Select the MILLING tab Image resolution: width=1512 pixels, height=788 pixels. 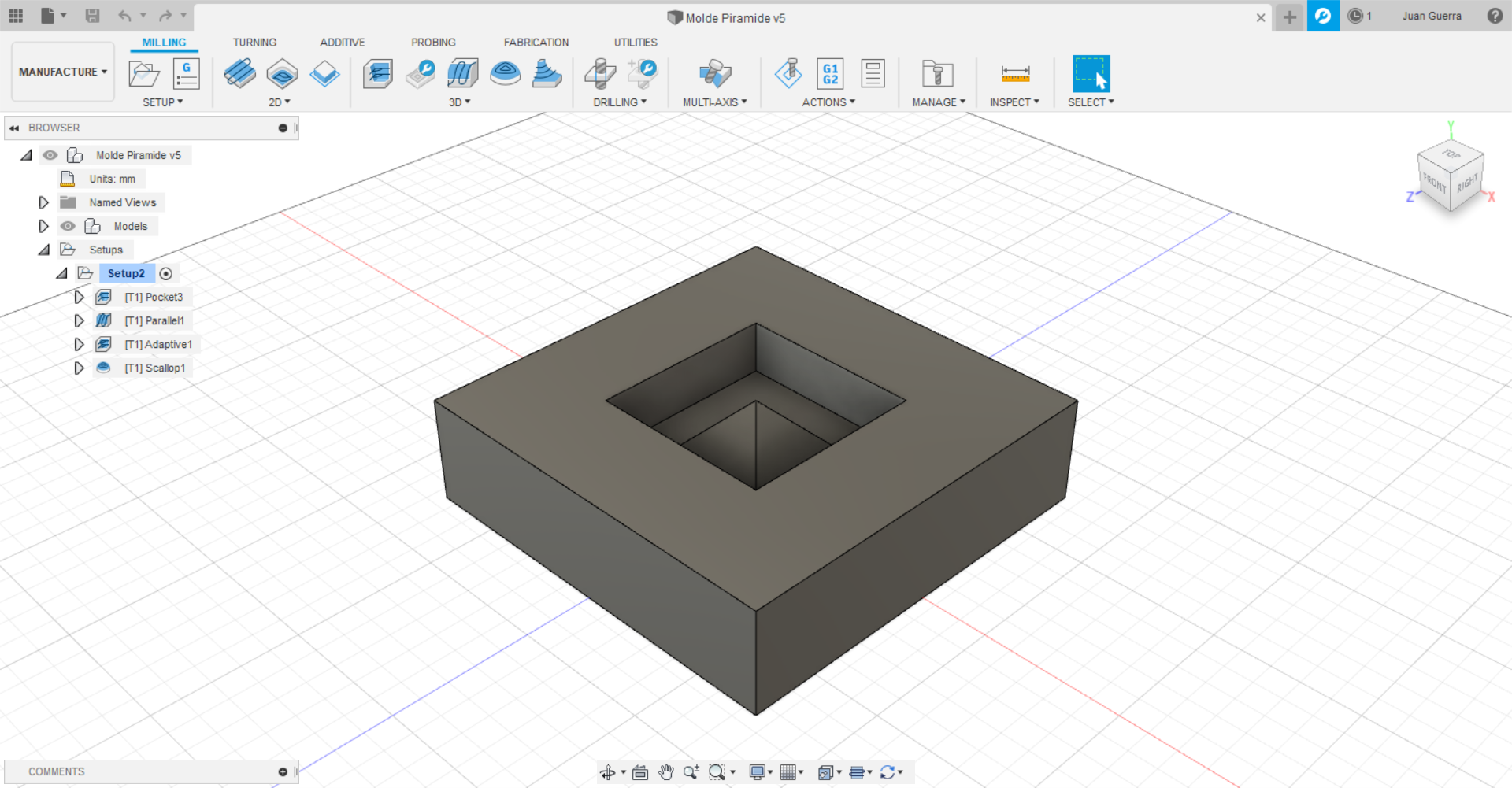point(164,43)
